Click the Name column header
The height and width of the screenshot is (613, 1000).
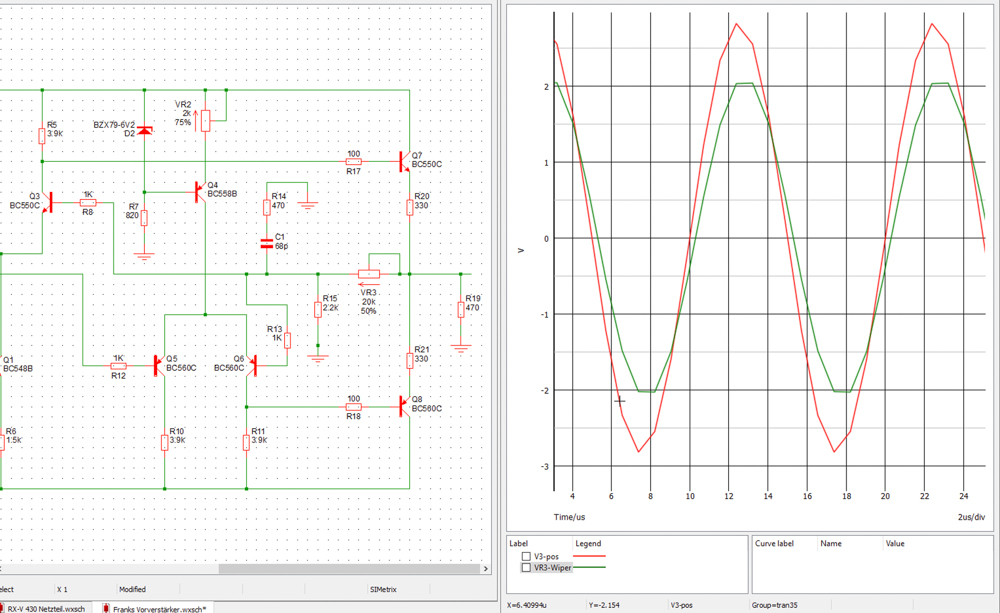pyautogui.click(x=831, y=543)
